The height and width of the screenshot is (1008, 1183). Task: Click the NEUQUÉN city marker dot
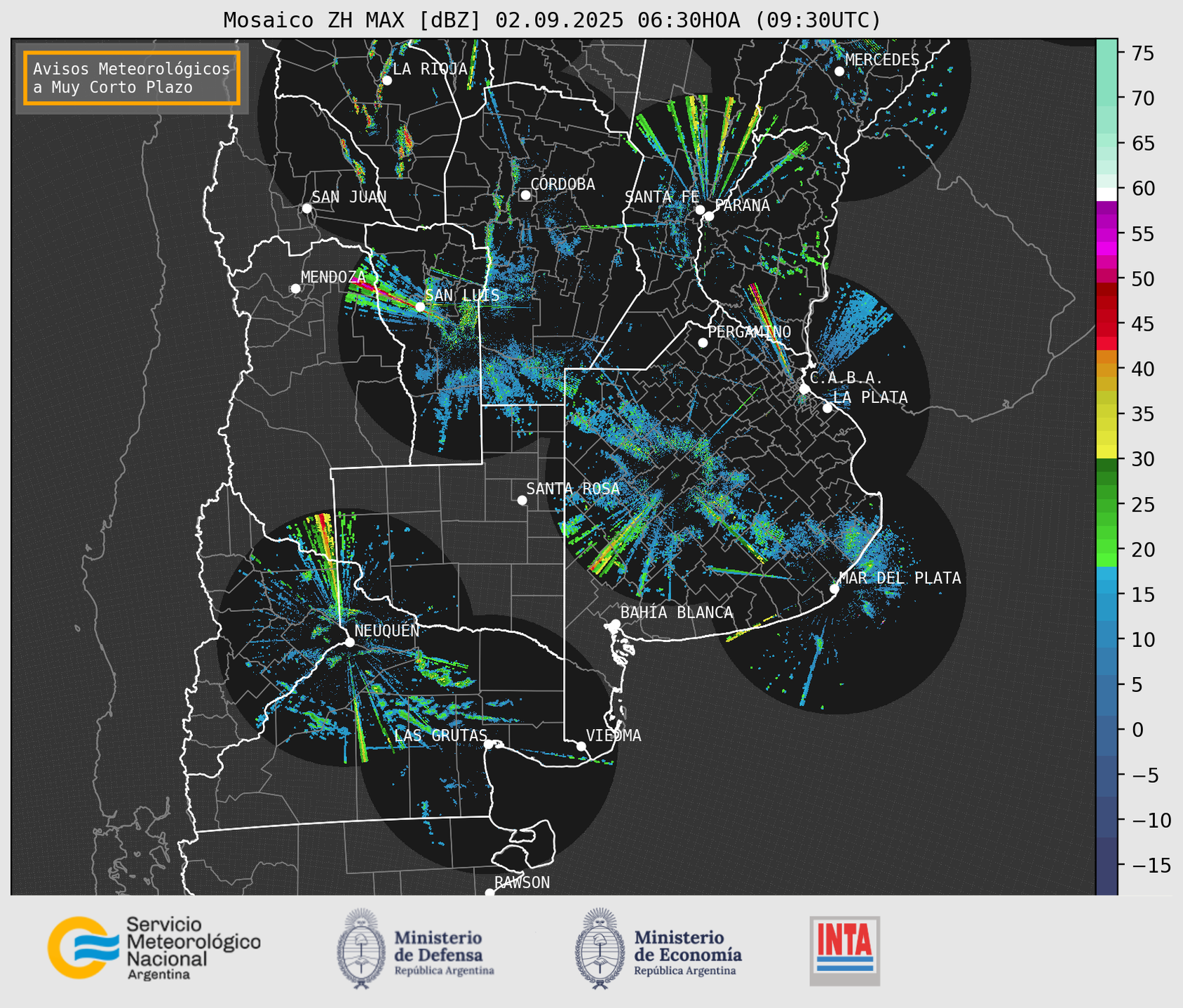pos(350,642)
